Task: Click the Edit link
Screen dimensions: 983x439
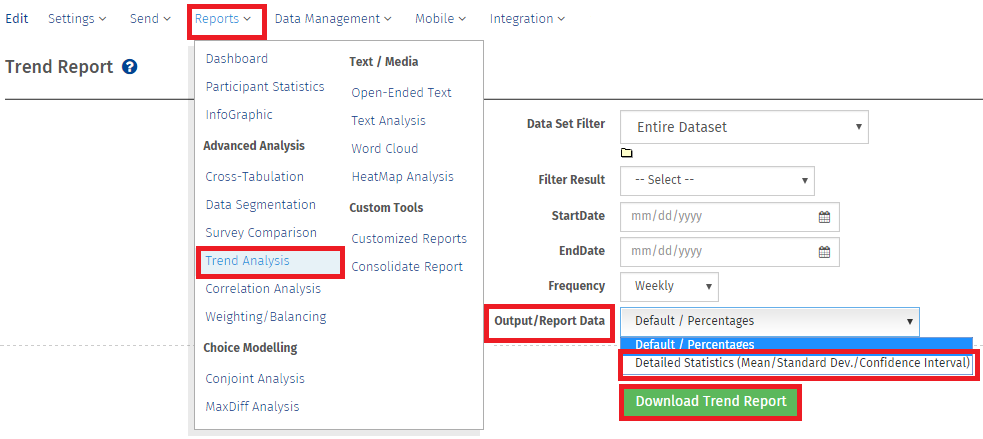Action: point(17,19)
